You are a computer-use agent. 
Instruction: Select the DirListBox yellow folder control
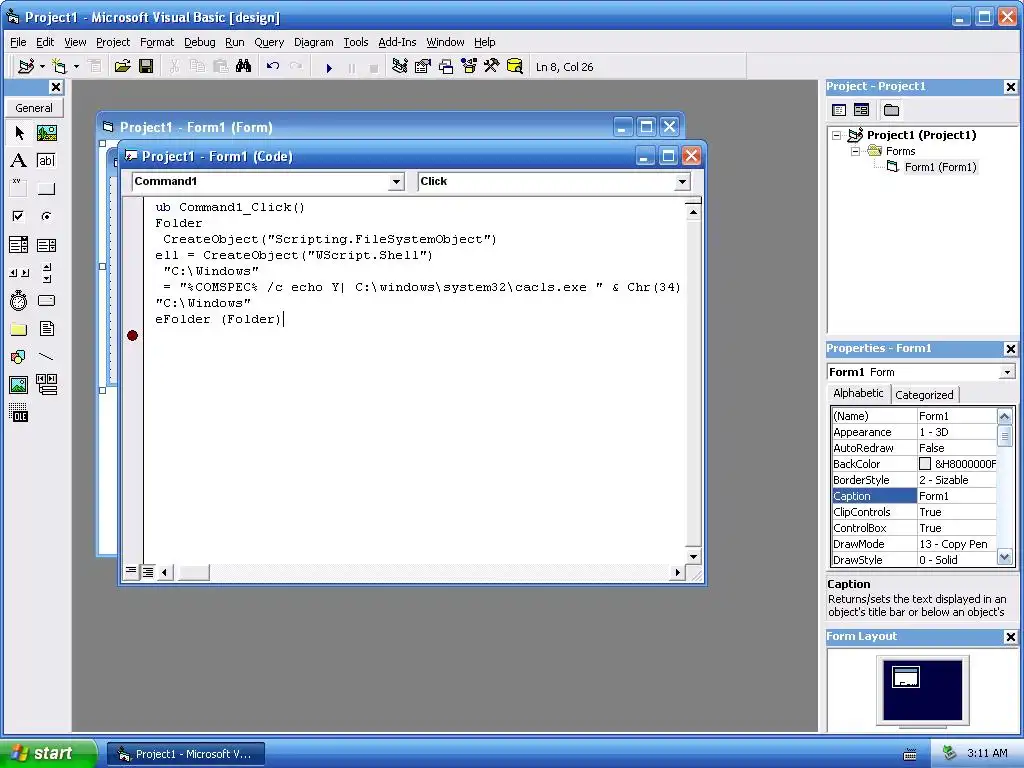coord(19,329)
